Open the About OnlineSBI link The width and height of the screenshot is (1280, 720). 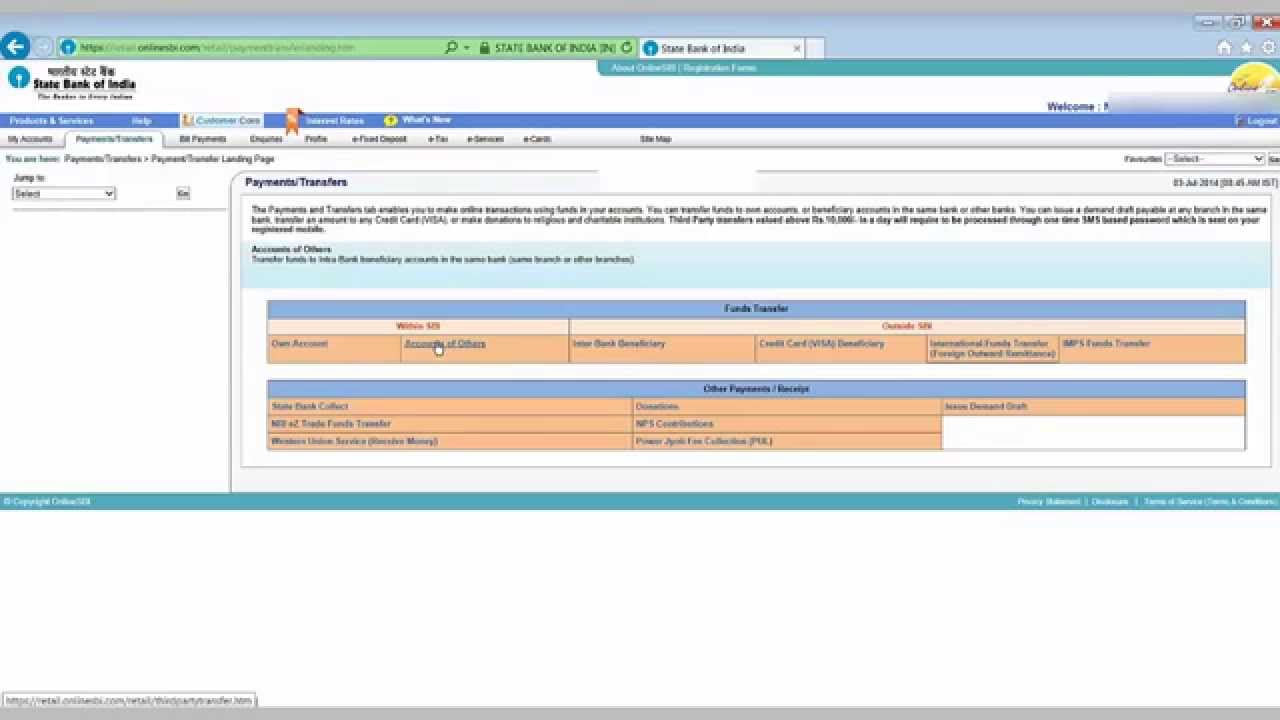(644, 68)
